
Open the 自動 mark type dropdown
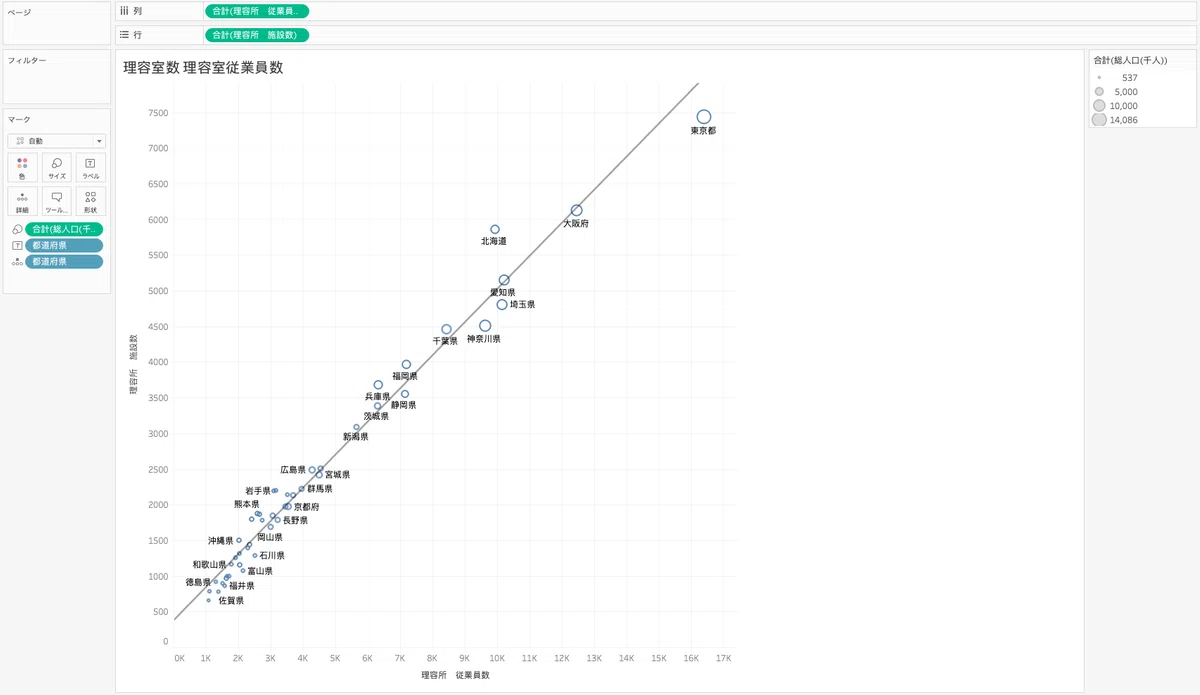click(x=56, y=141)
